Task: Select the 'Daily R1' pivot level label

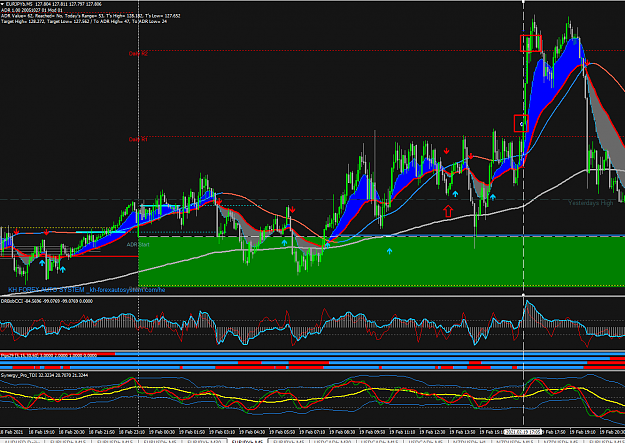Action: pos(138,139)
